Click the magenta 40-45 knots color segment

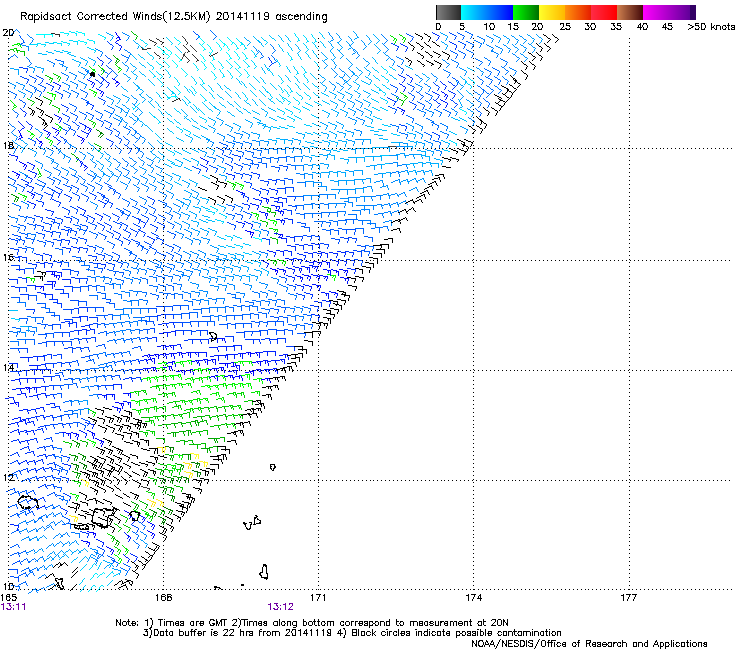click(656, 12)
